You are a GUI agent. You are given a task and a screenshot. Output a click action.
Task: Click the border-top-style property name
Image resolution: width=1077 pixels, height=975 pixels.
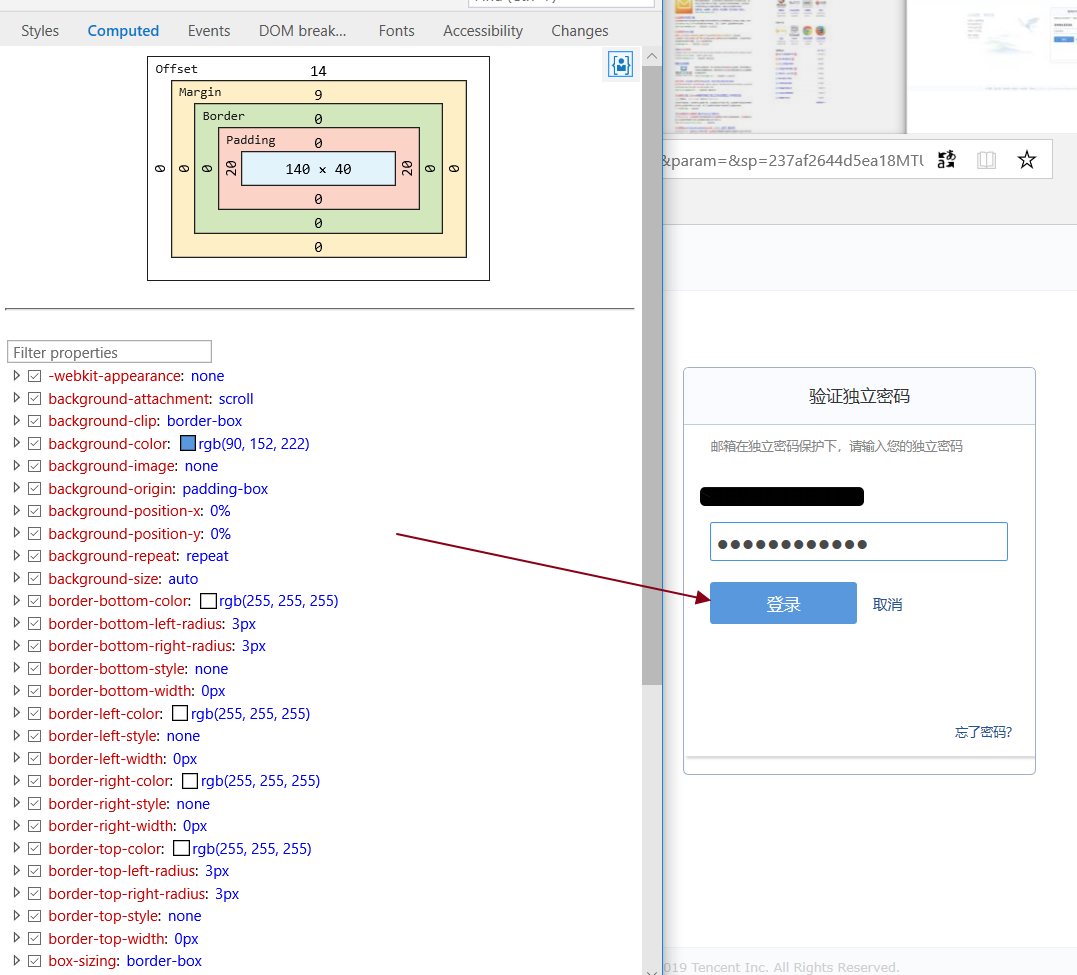105,916
